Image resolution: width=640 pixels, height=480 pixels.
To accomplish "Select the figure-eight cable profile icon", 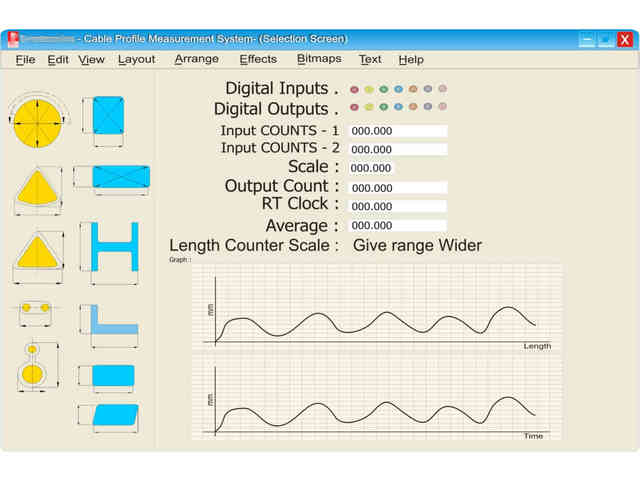I will 32,371.
